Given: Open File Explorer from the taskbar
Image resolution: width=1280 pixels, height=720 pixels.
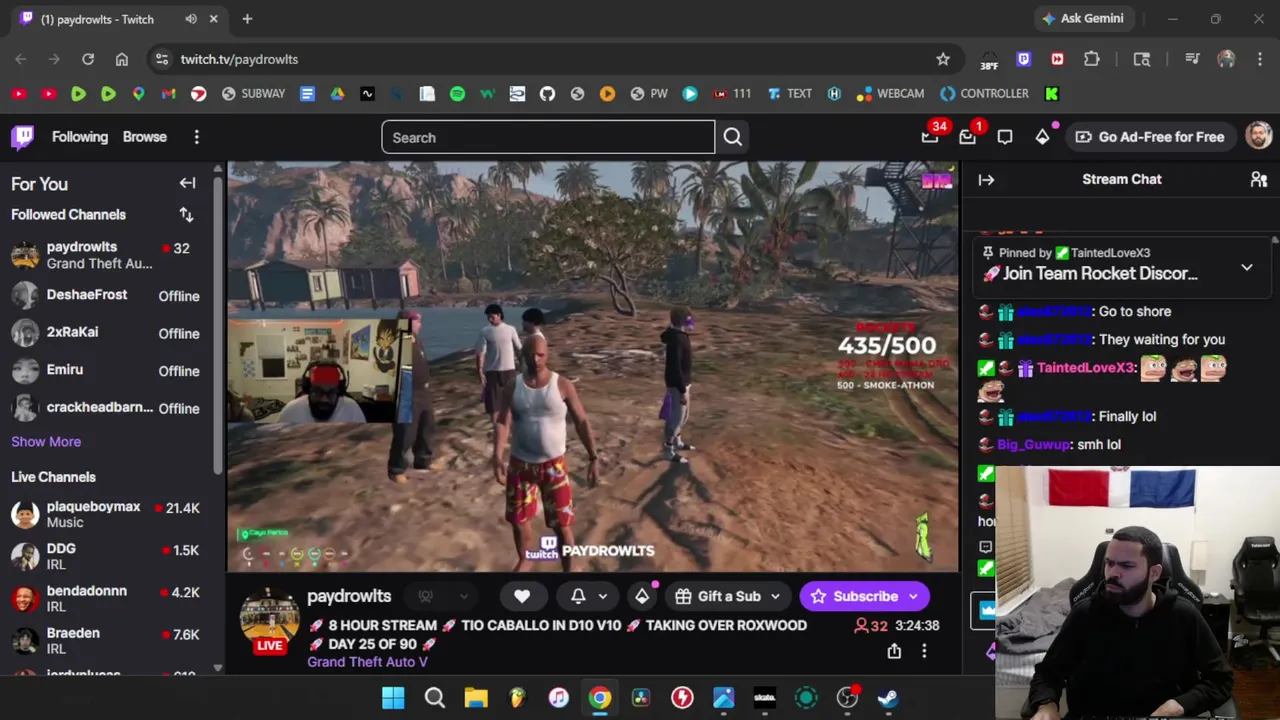Looking at the screenshot, I should (476, 698).
